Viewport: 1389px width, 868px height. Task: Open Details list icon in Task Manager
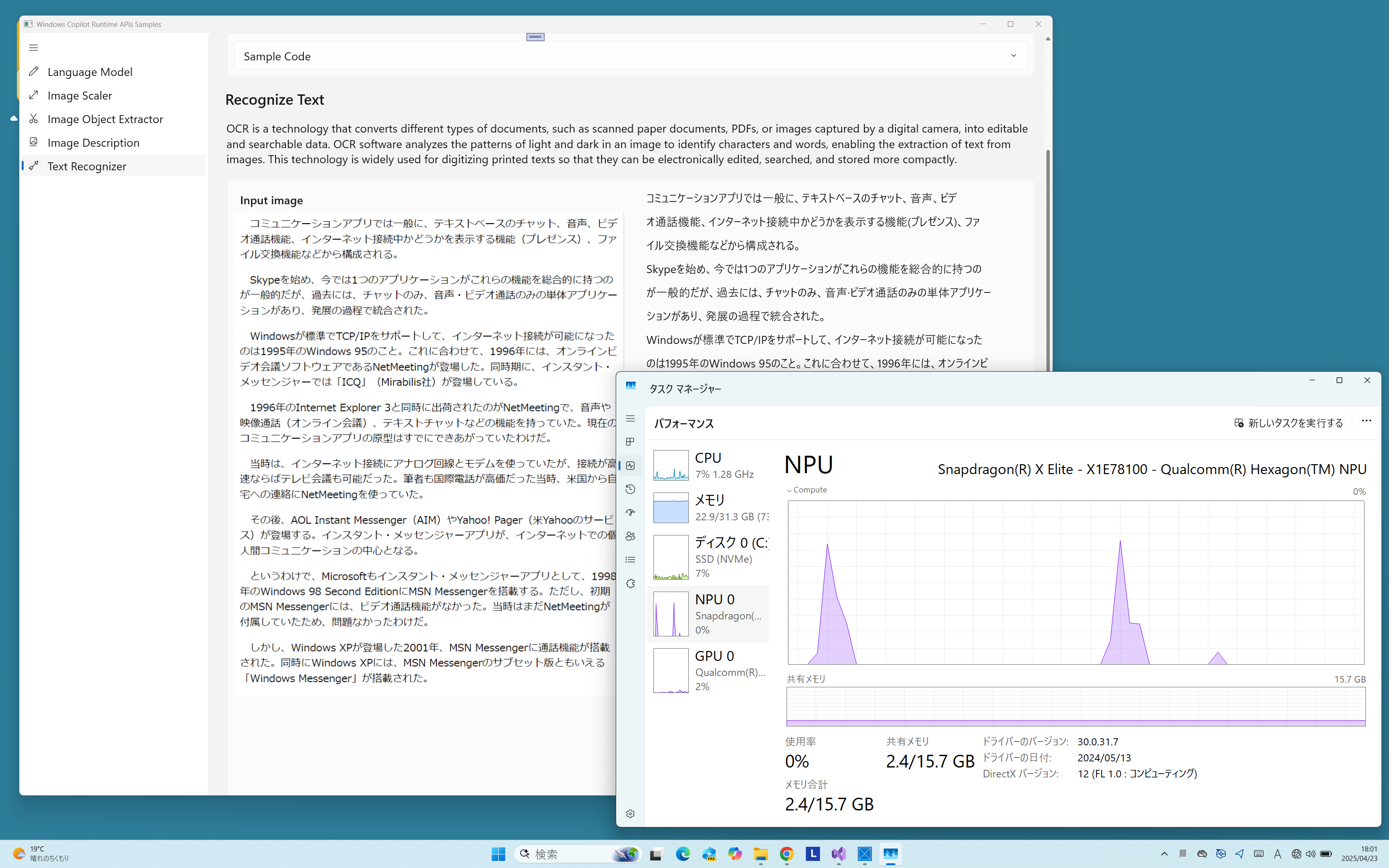point(630,560)
